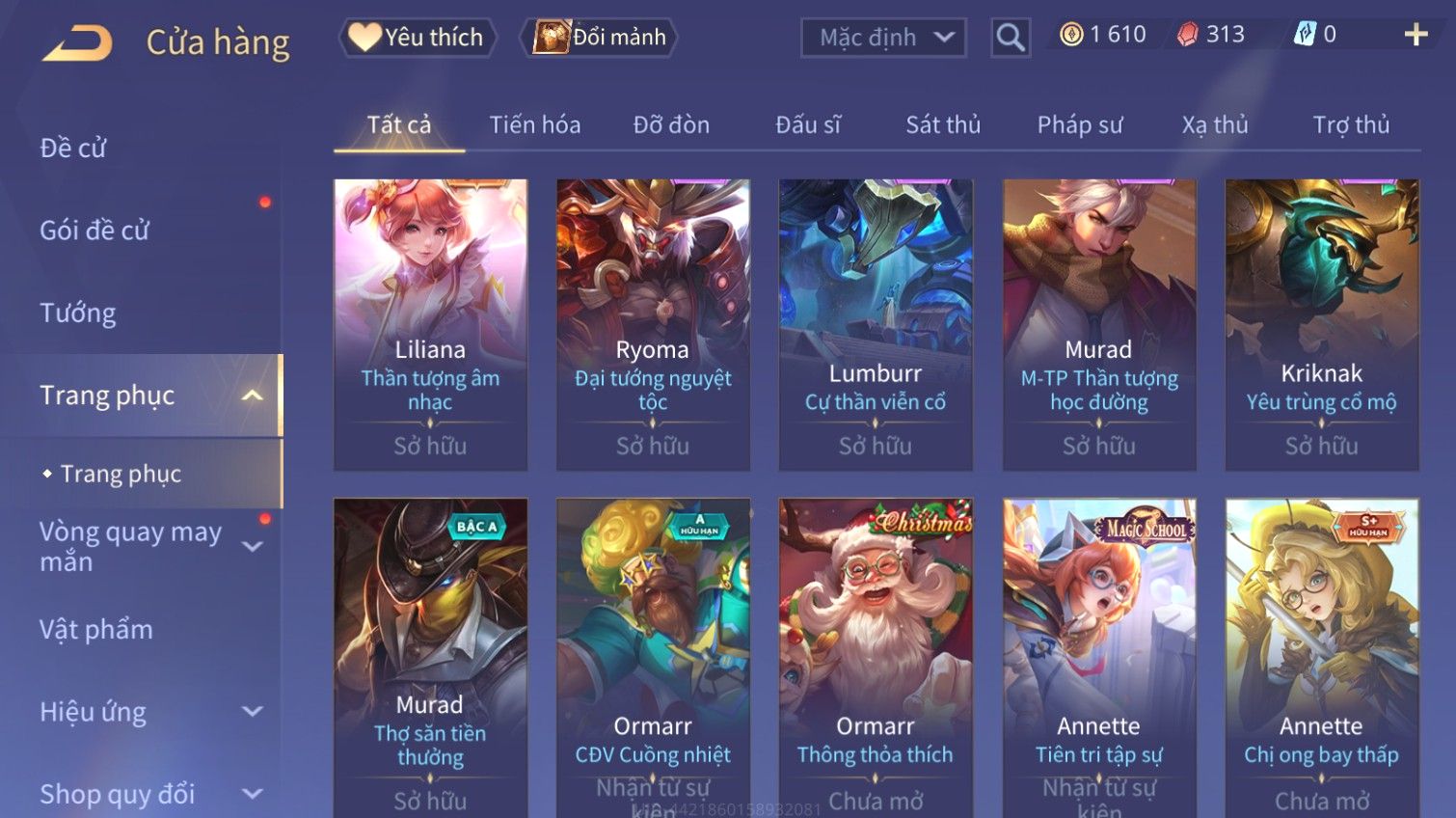The height and width of the screenshot is (818, 1456).
Task: Open Tướng in the sidebar
Action: click(x=78, y=313)
